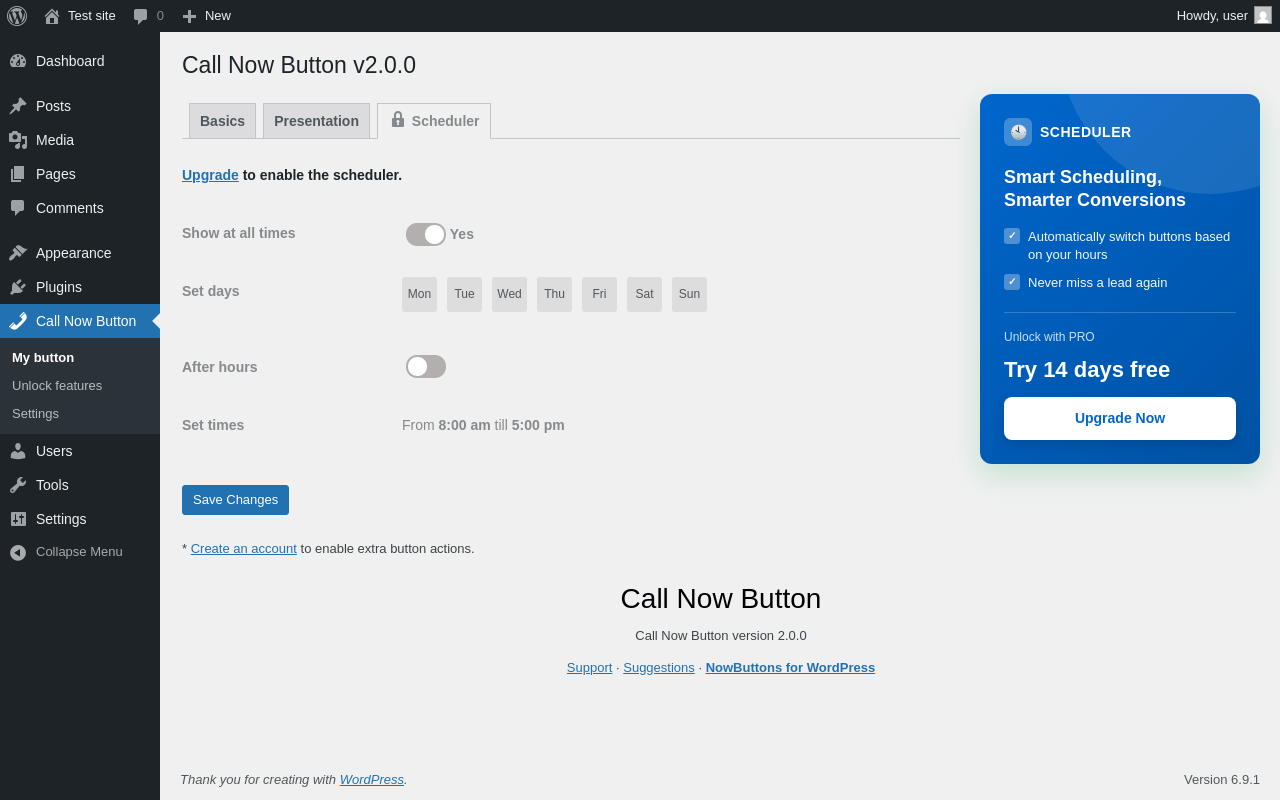The height and width of the screenshot is (800, 1280).
Task: Open the Support link
Action: coord(589,668)
